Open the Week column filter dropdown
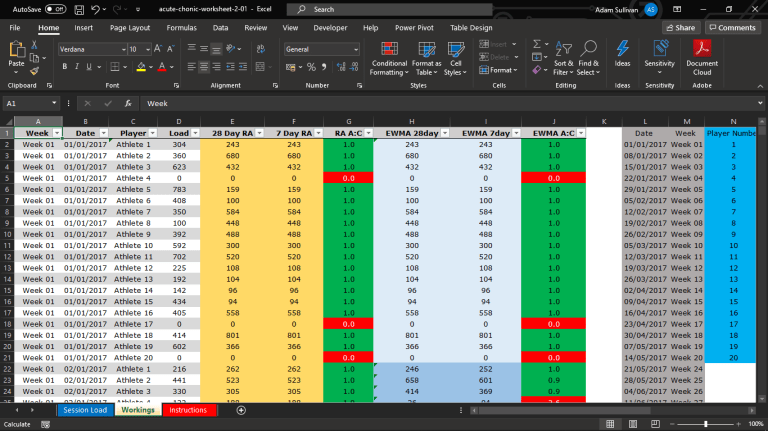This screenshot has height=431, width=768. coord(57,133)
